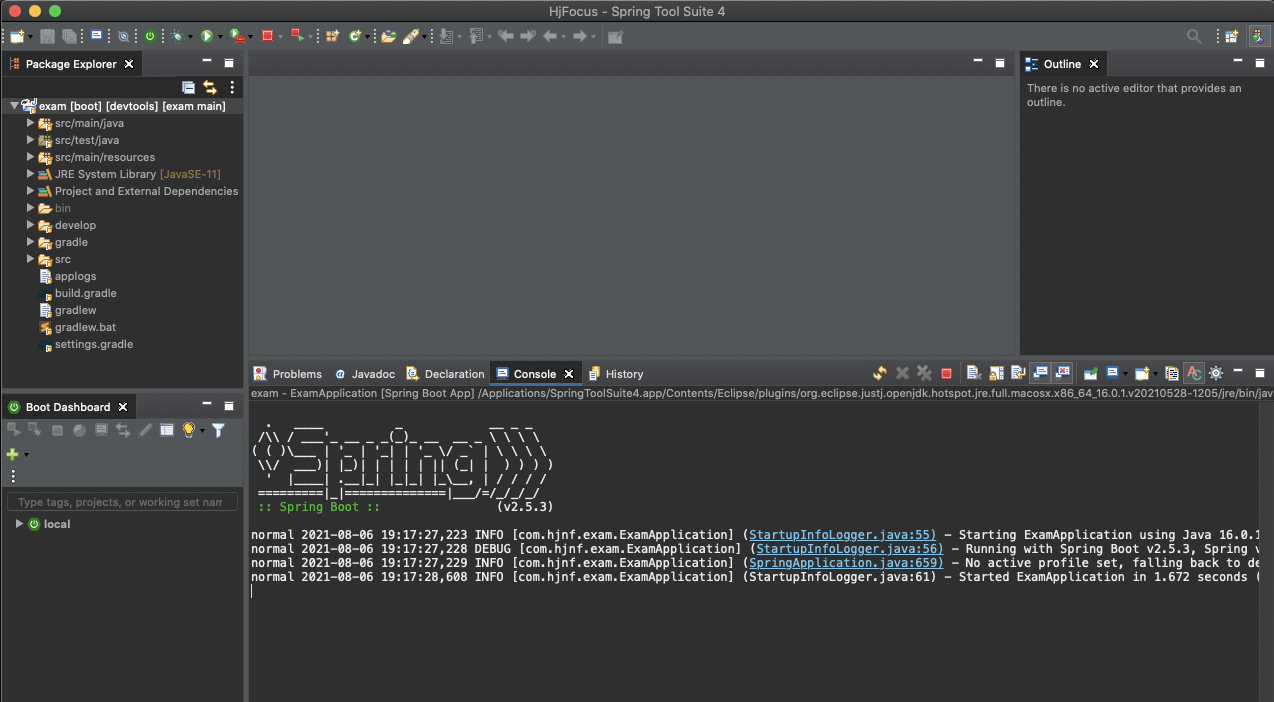Switch to the Javadoc tab

pos(365,374)
